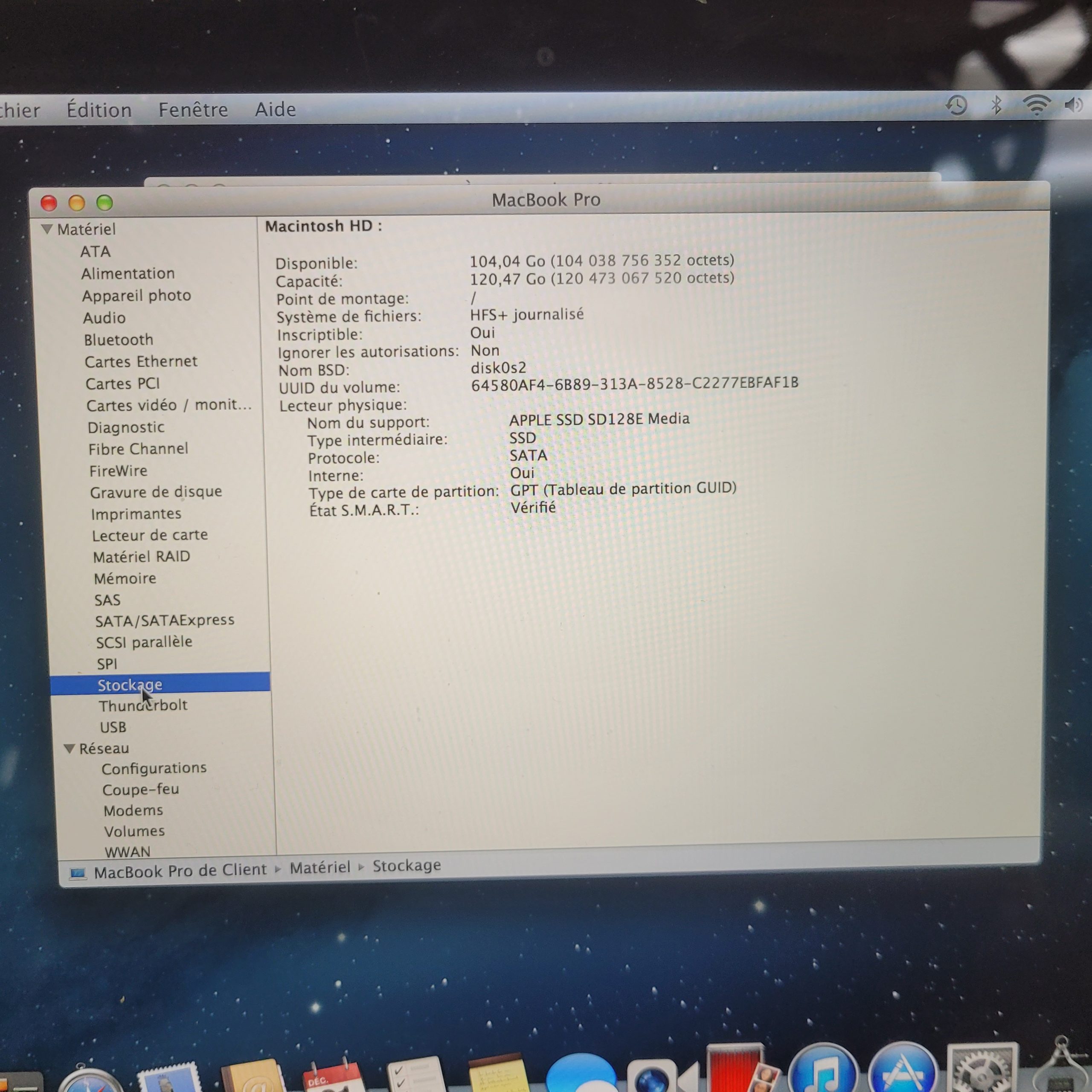1092x1092 pixels.
Task: Click Matériel in the bottom path bar
Action: coord(320,868)
